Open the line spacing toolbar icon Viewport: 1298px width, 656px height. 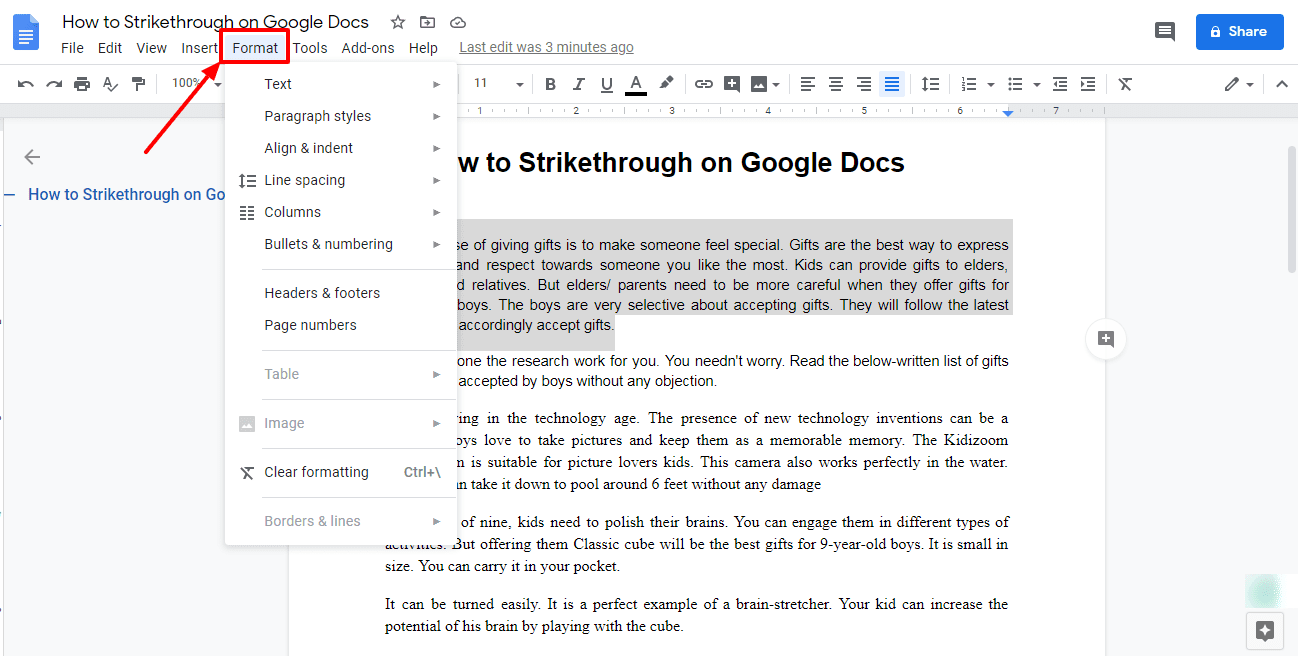pos(930,84)
